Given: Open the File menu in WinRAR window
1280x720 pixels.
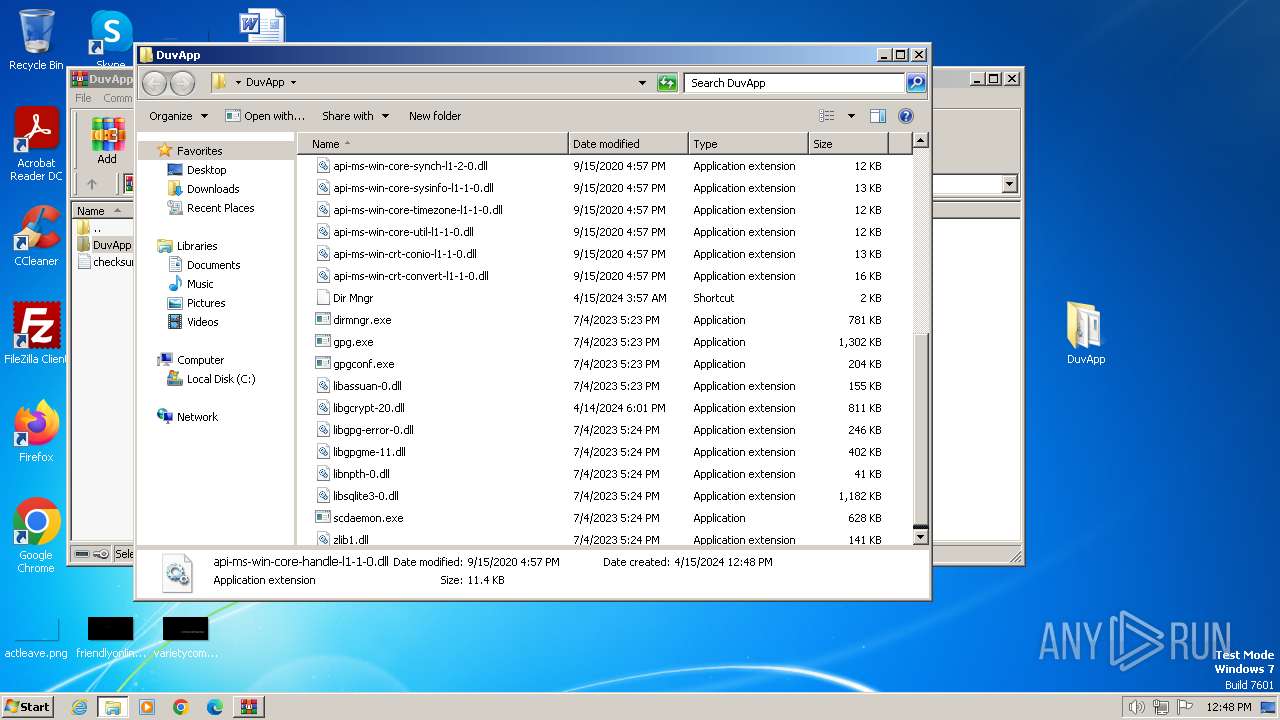Looking at the screenshot, I should (84, 98).
